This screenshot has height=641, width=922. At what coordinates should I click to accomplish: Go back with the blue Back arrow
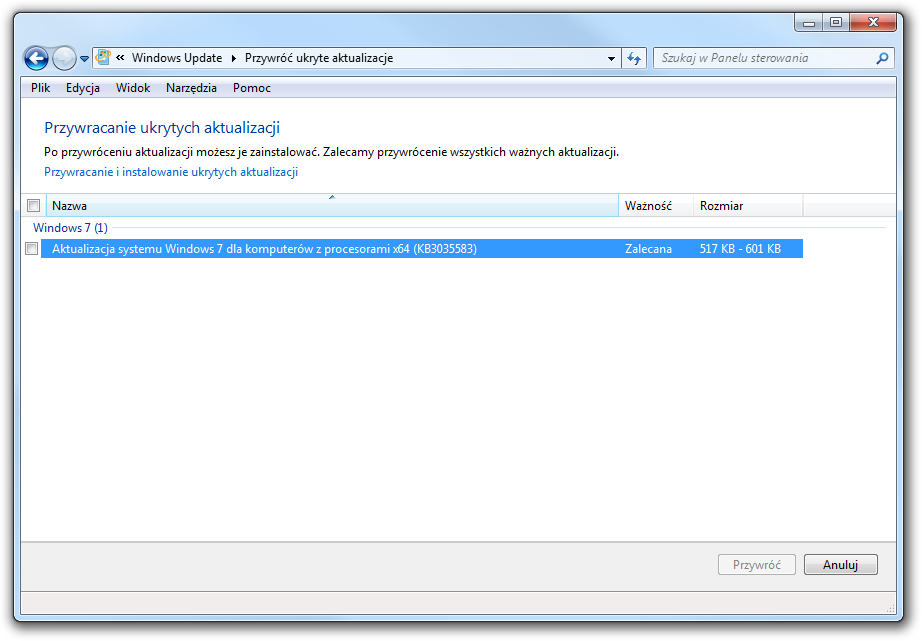point(36,58)
